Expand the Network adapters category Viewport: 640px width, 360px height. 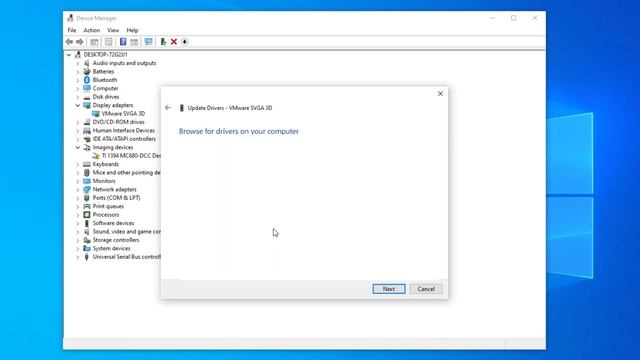click(78, 190)
